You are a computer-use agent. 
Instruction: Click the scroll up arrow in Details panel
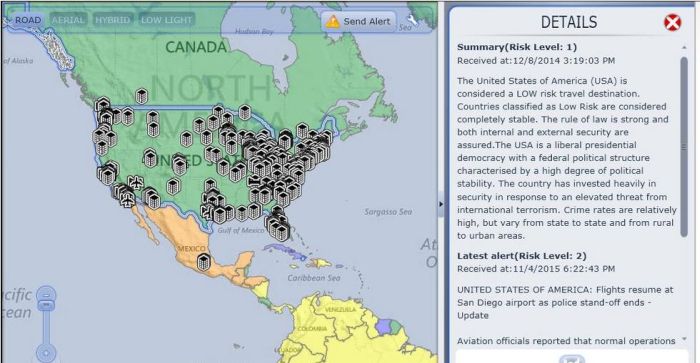click(x=684, y=47)
